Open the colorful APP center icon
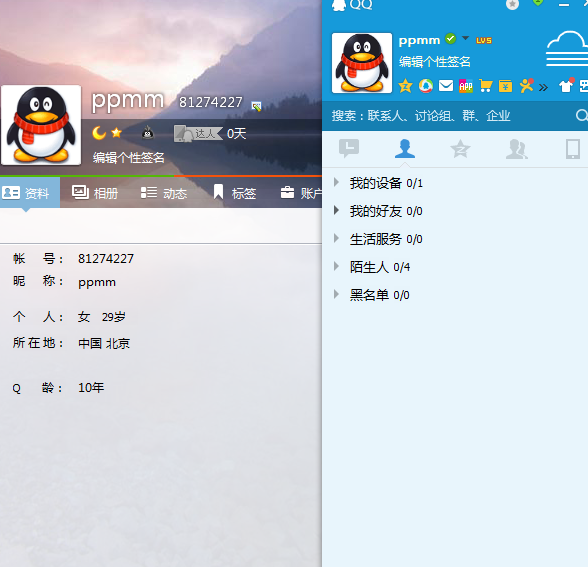 pyautogui.click(x=466, y=86)
